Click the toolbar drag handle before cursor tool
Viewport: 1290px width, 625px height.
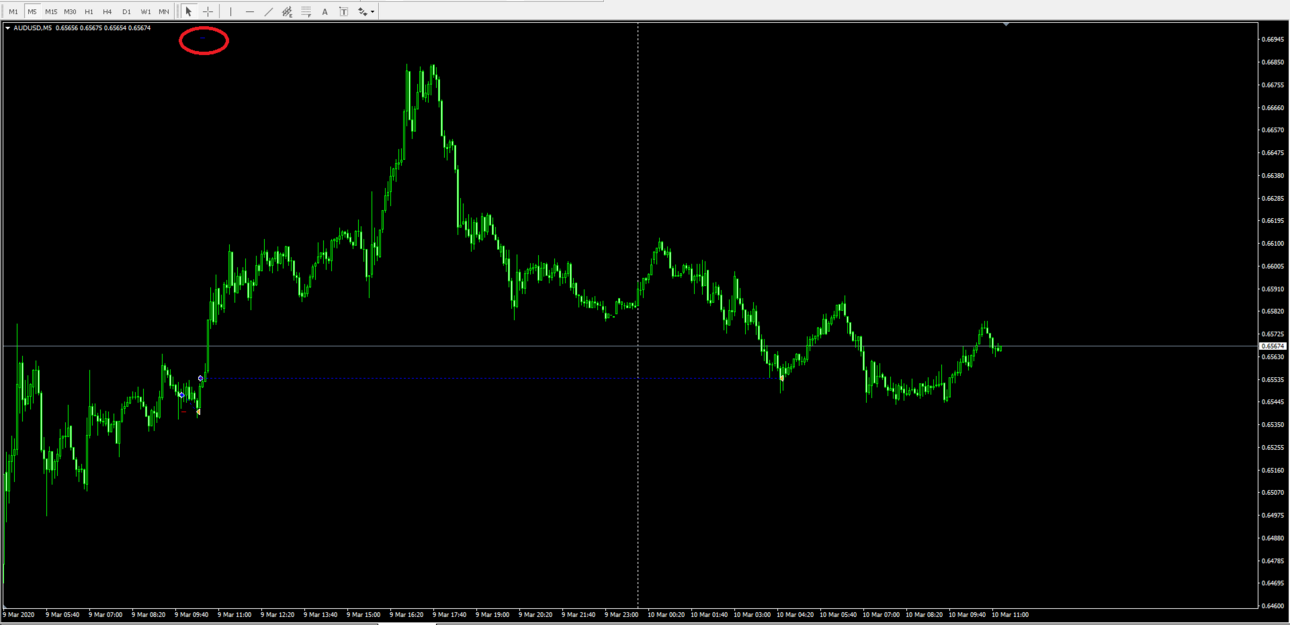[177, 12]
